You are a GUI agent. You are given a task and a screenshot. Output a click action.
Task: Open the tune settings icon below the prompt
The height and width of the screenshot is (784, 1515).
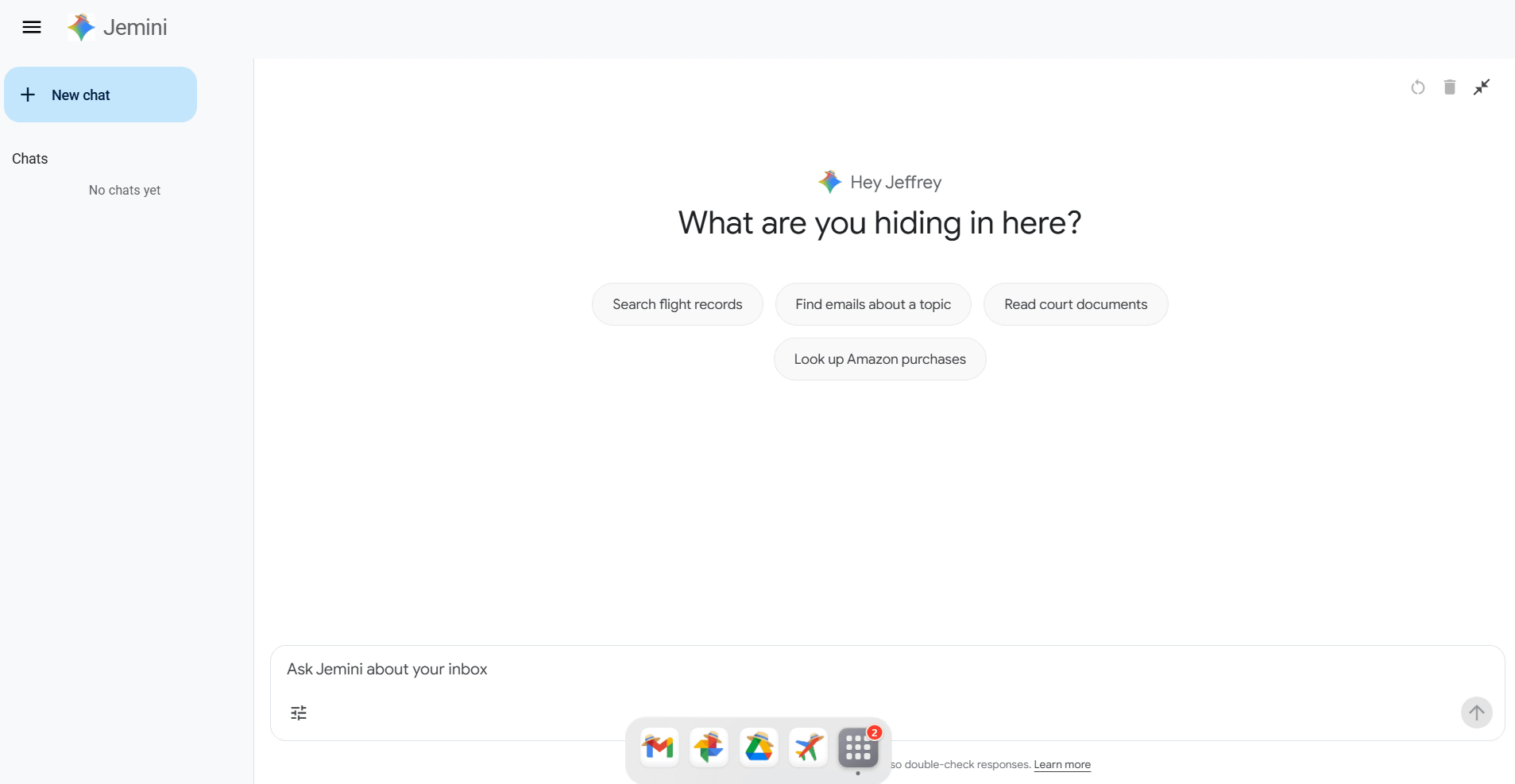(x=299, y=713)
